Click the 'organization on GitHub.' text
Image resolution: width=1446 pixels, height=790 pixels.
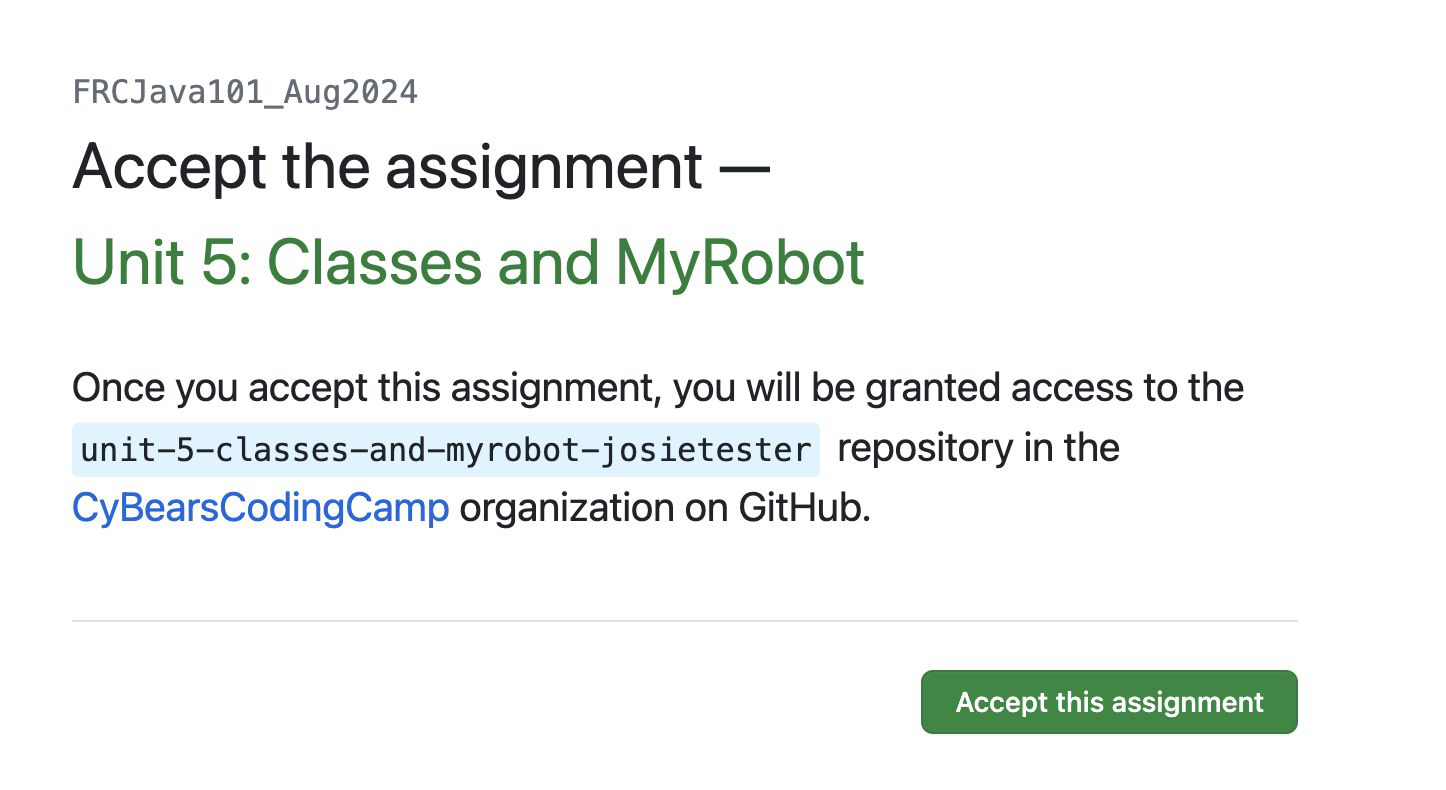[665, 509]
